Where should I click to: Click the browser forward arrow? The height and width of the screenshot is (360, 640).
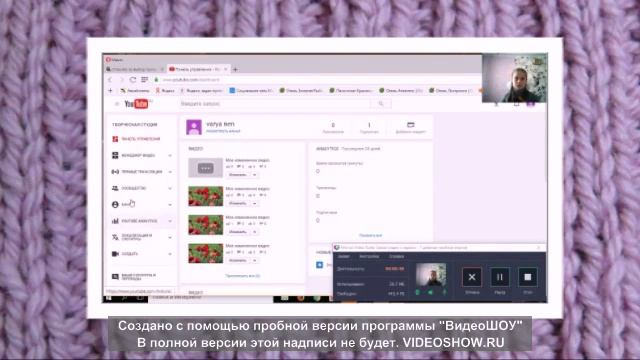[x=121, y=80]
